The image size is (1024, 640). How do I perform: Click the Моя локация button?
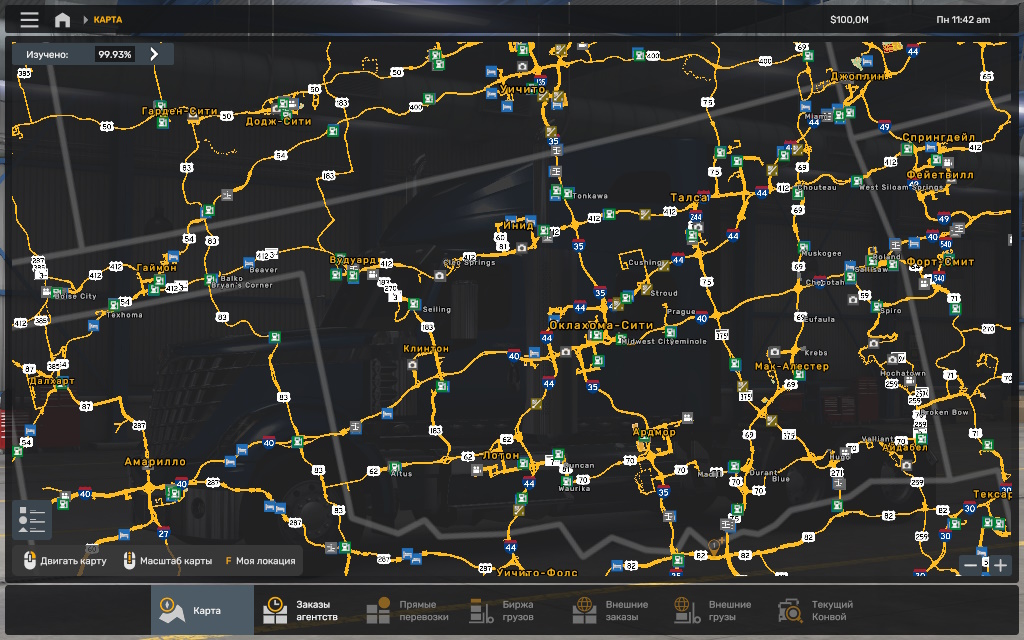(260, 561)
